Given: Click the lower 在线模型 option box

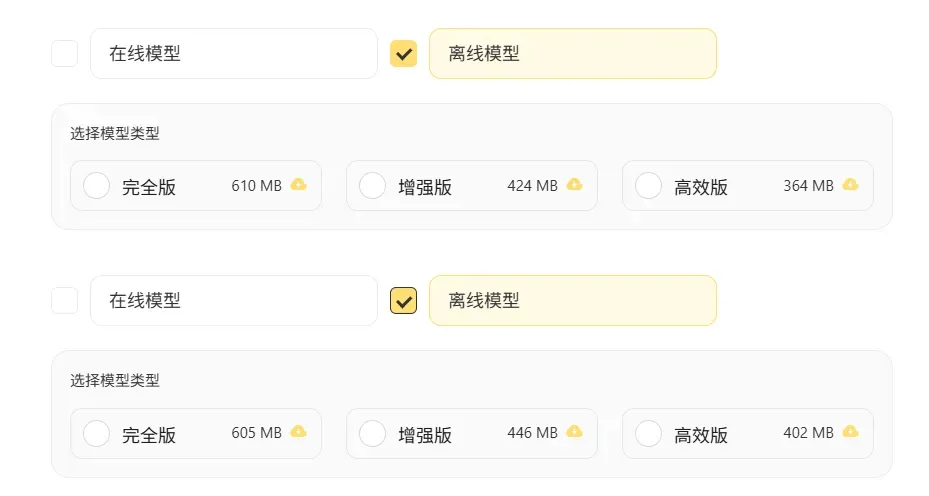Looking at the screenshot, I should click(x=234, y=300).
